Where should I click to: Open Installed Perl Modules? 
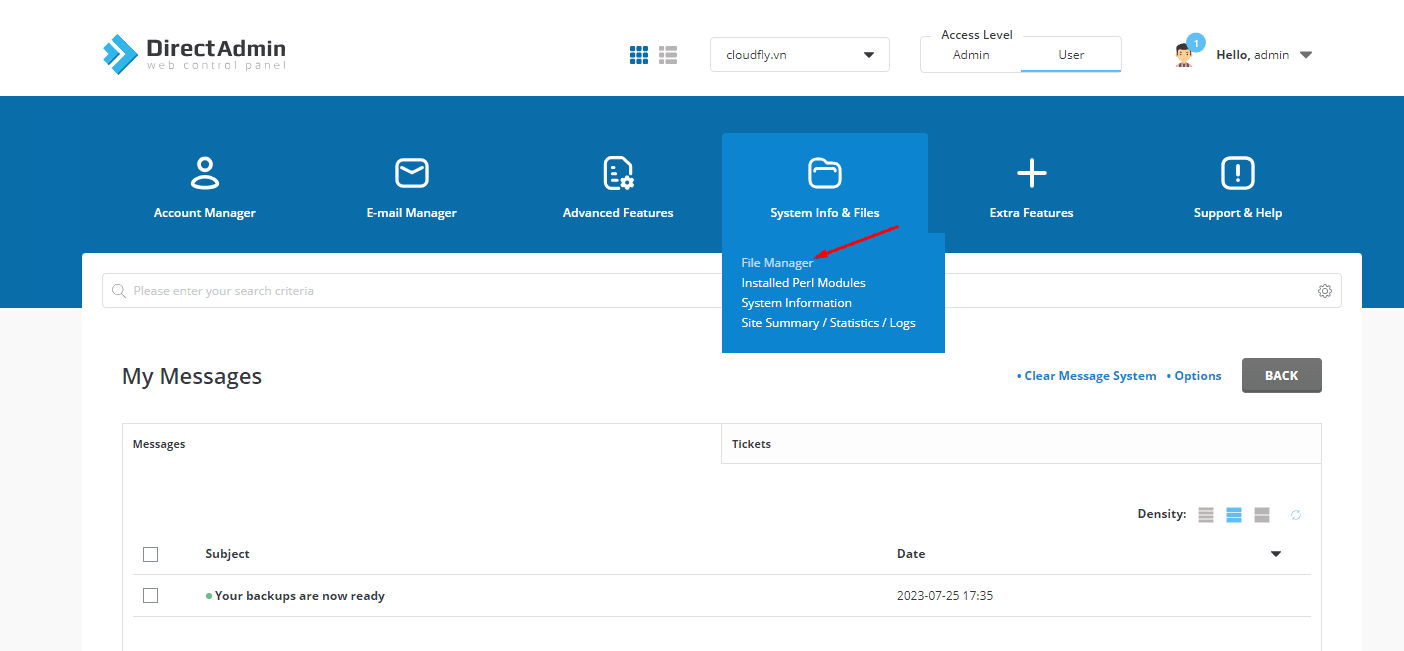803,283
